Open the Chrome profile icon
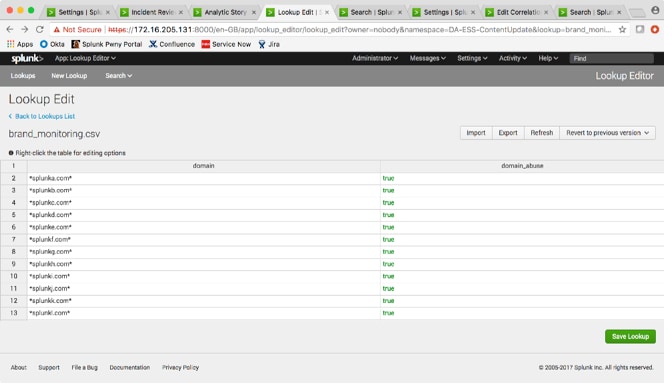Screen dimensions: 664x383 click(x=655, y=10)
